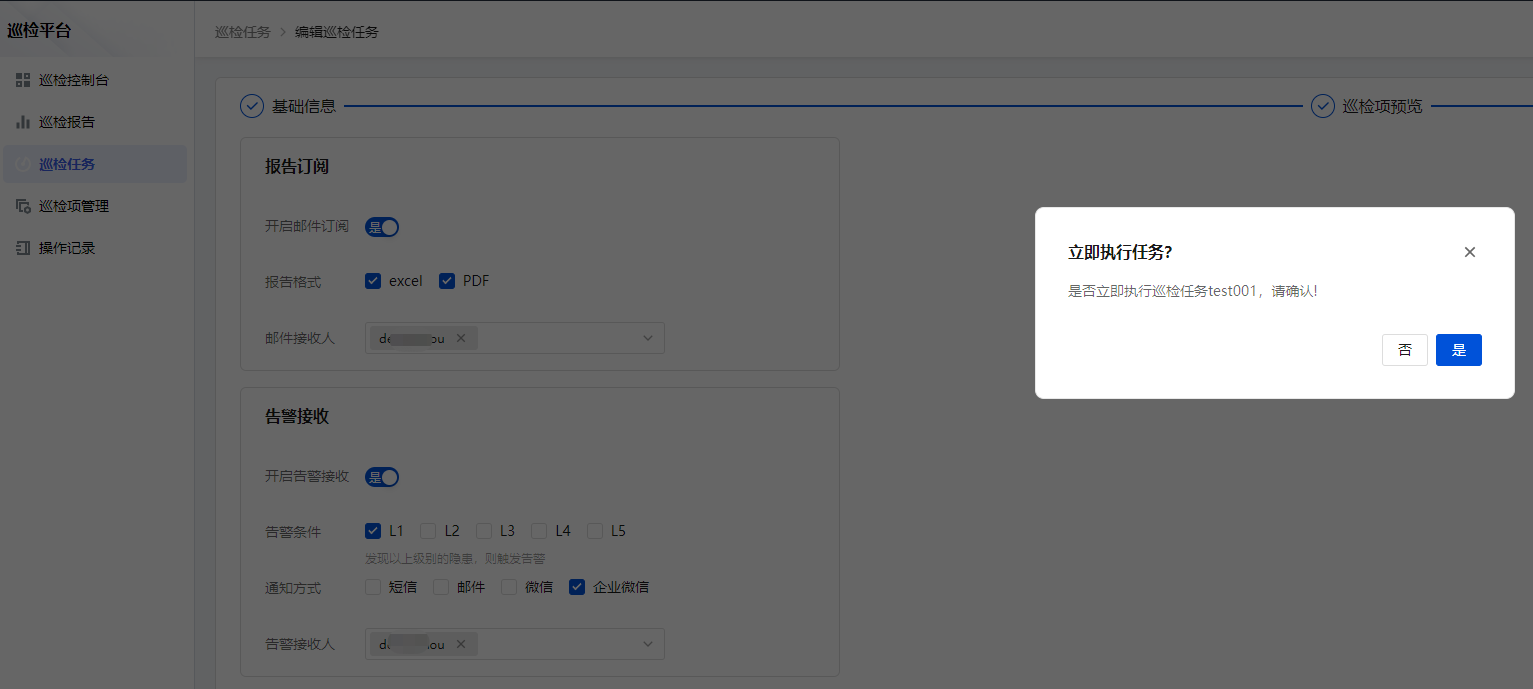Remove the recipient tag in 邮件接收人
This screenshot has height=689, width=1533.
pos(461,338)
